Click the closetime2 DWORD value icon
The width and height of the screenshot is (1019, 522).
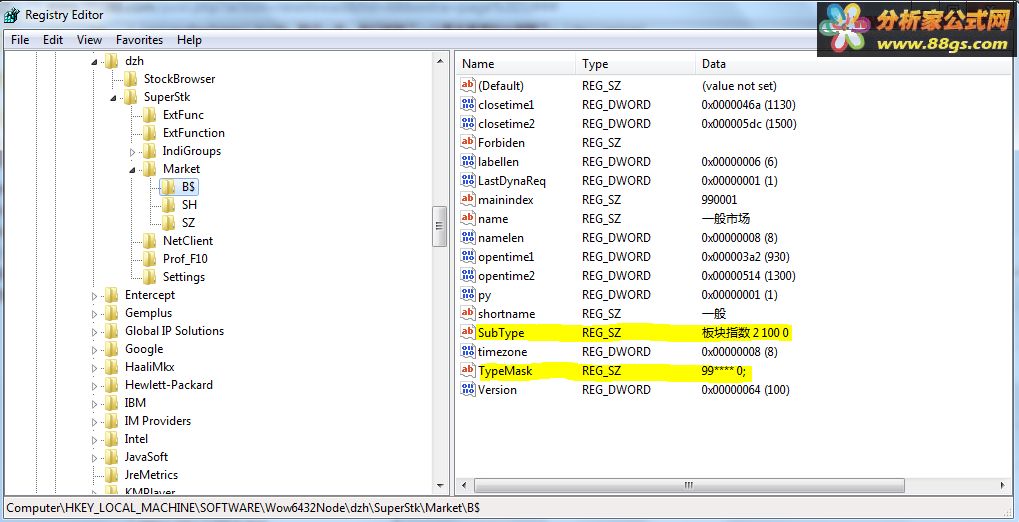coord(467,123)
